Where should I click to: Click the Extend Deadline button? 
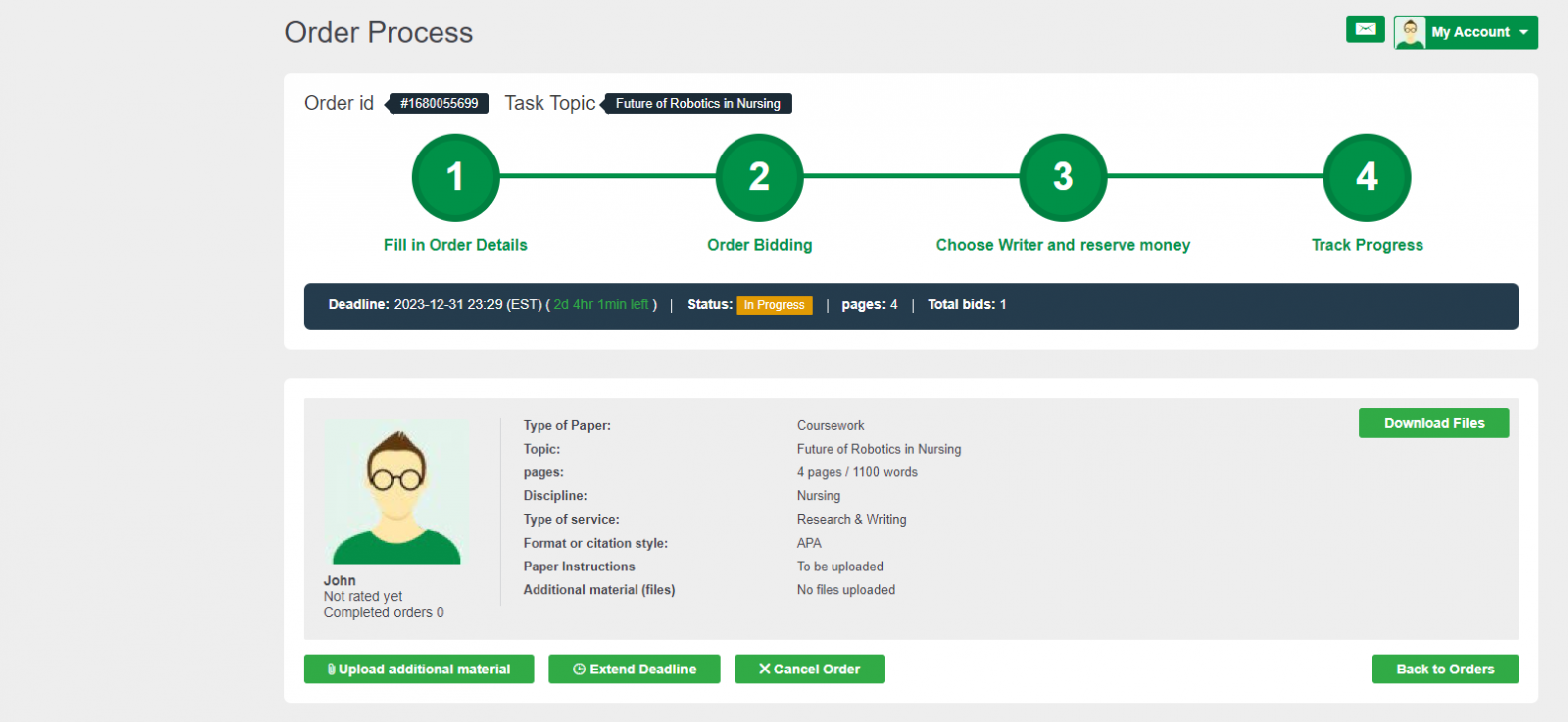point(635,670)
